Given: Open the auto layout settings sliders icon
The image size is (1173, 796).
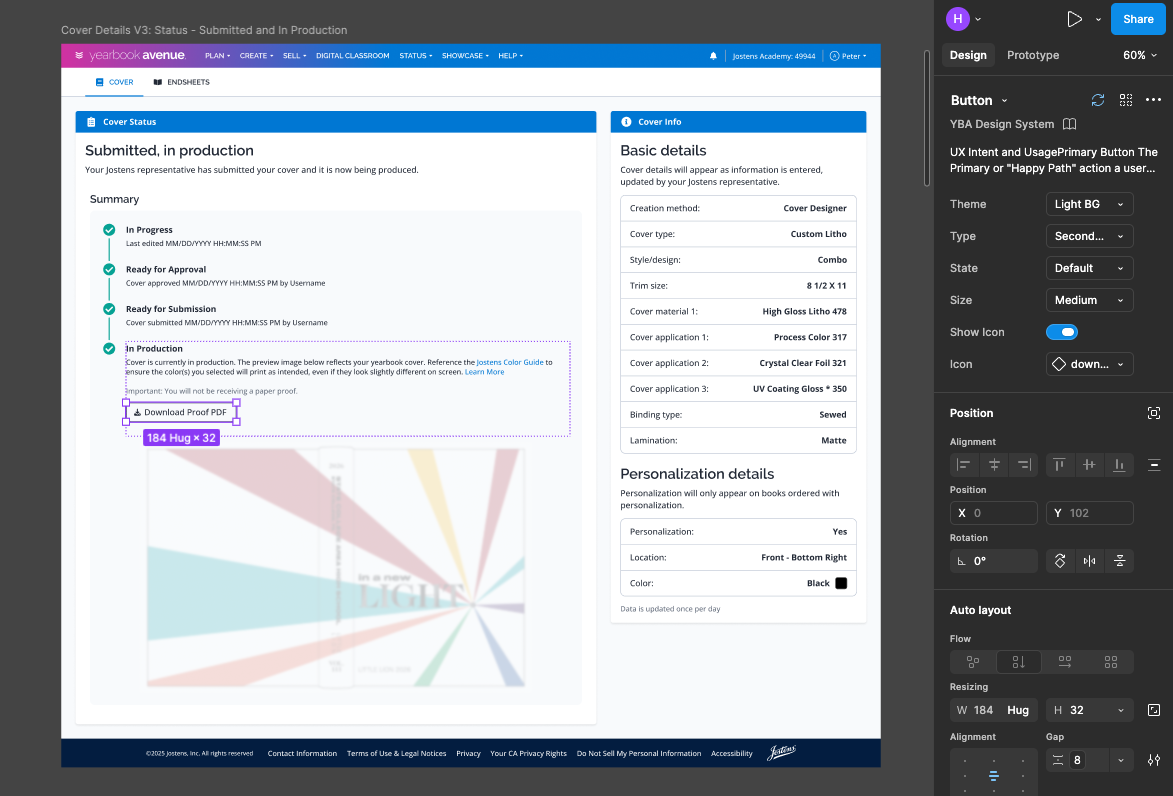Looking at the screenshot, I should (1154, 760).
